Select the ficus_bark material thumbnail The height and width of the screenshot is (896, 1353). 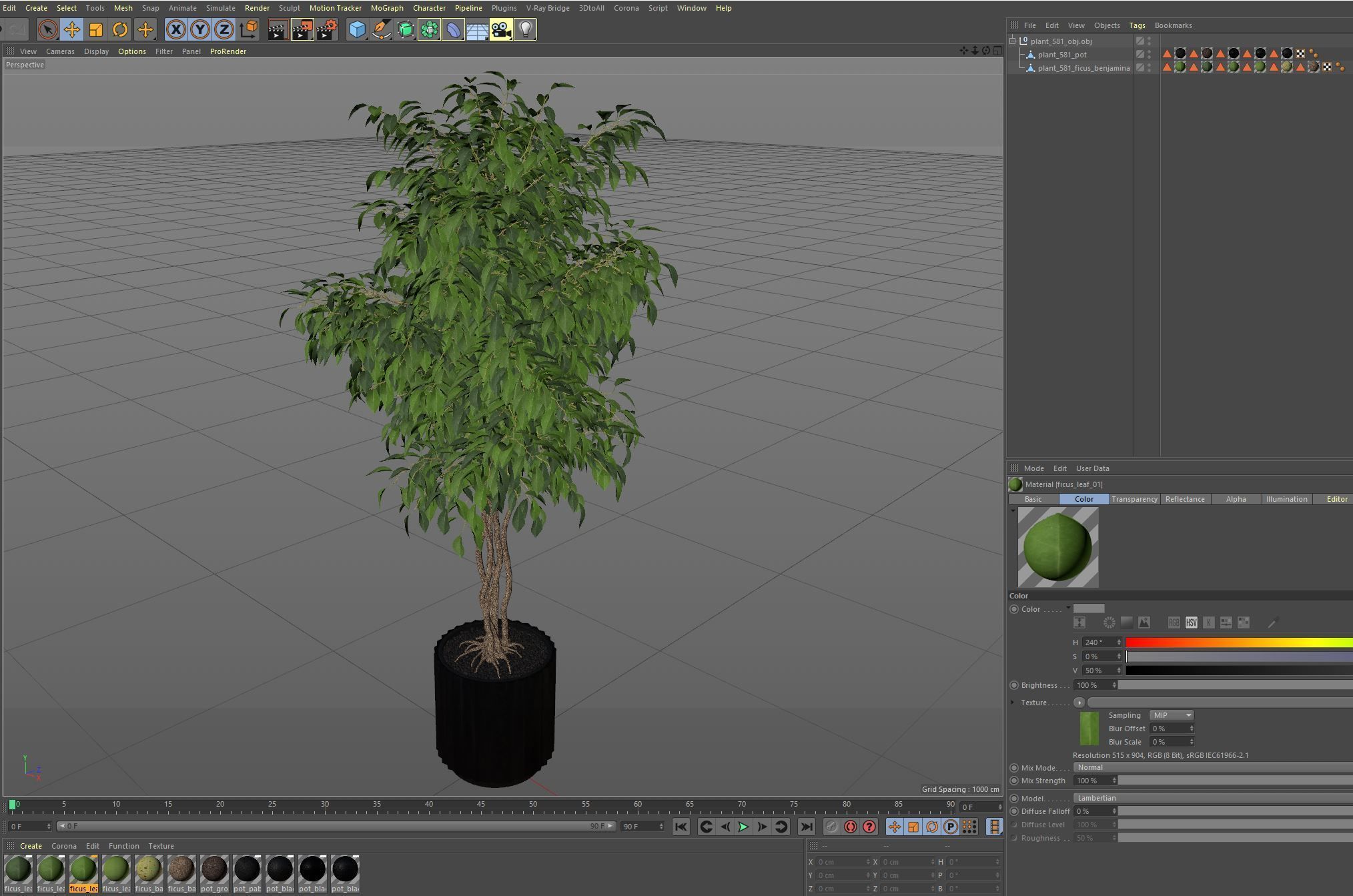pos(181,870)
